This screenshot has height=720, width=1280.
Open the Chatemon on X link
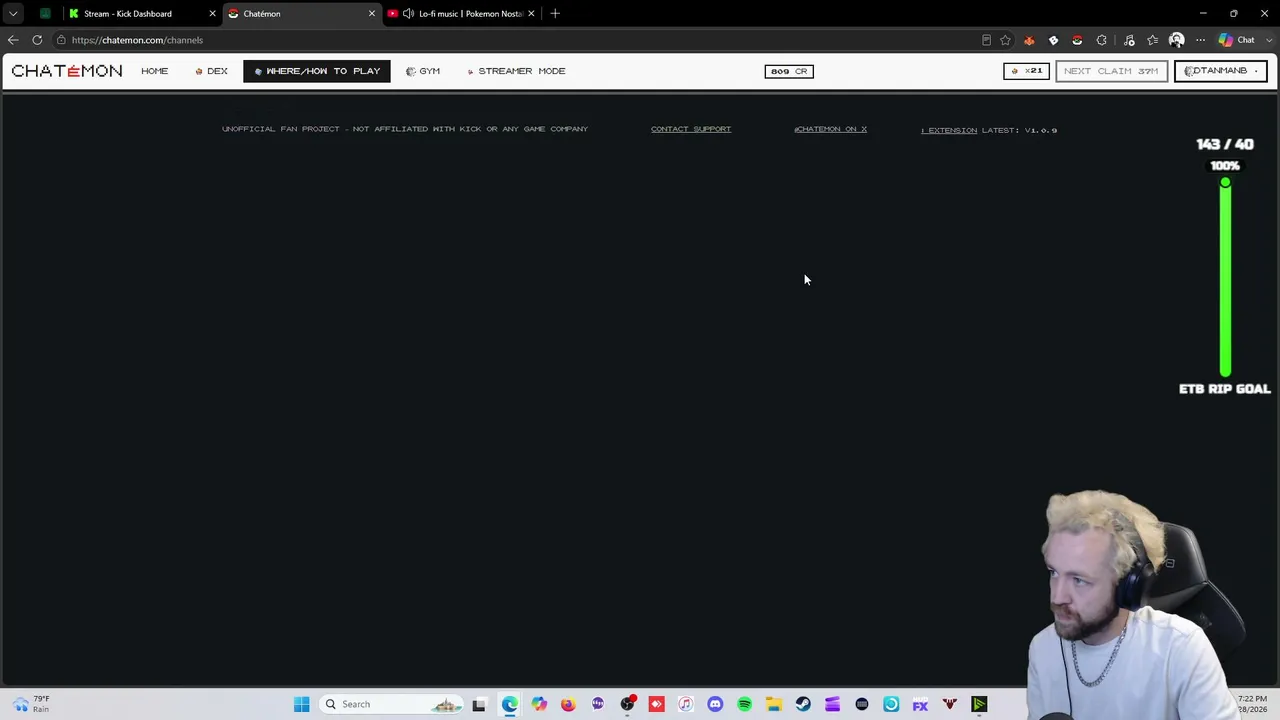830,129
